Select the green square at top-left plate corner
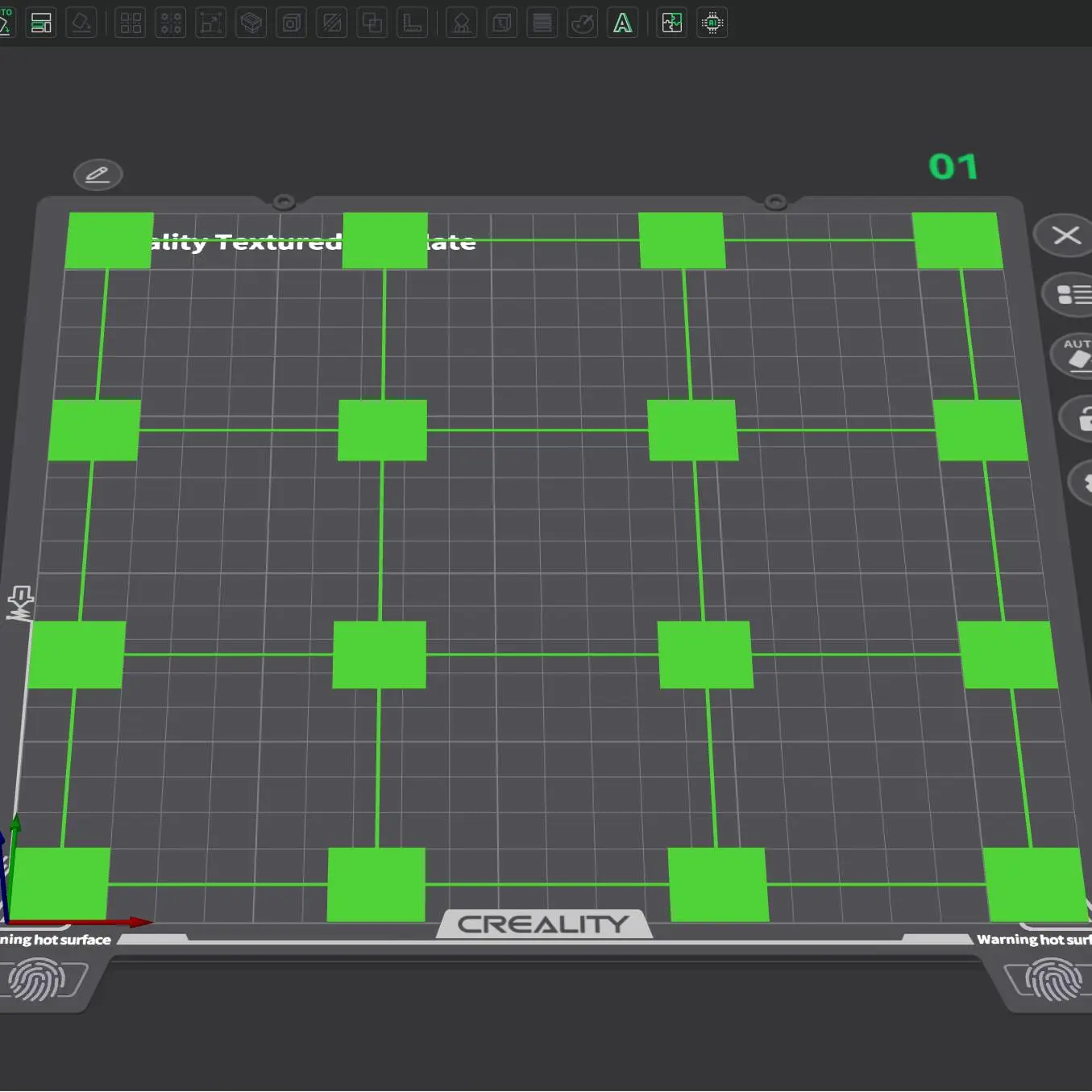 (109, 240)
